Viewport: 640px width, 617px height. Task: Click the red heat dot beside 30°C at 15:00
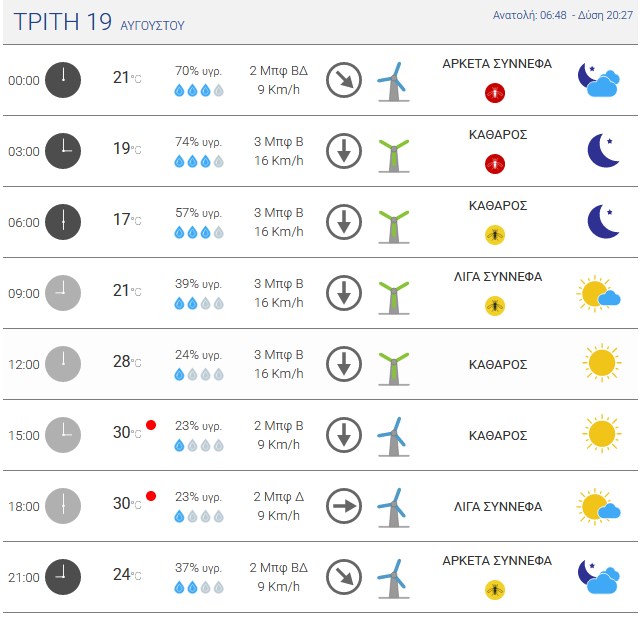tap(151, 425)
